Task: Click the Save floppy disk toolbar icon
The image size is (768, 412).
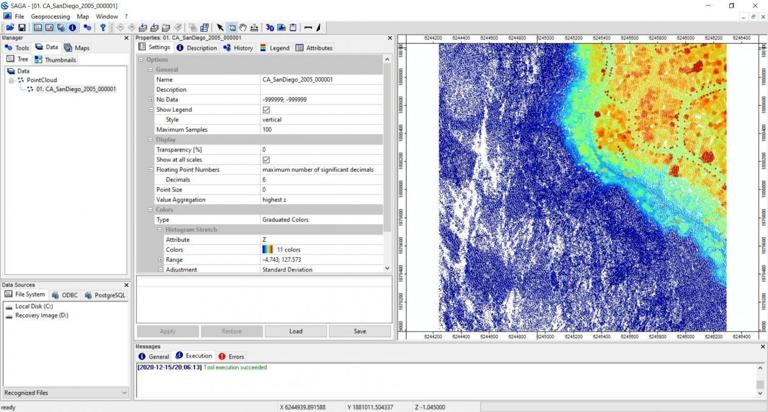Action: (22, 28)
